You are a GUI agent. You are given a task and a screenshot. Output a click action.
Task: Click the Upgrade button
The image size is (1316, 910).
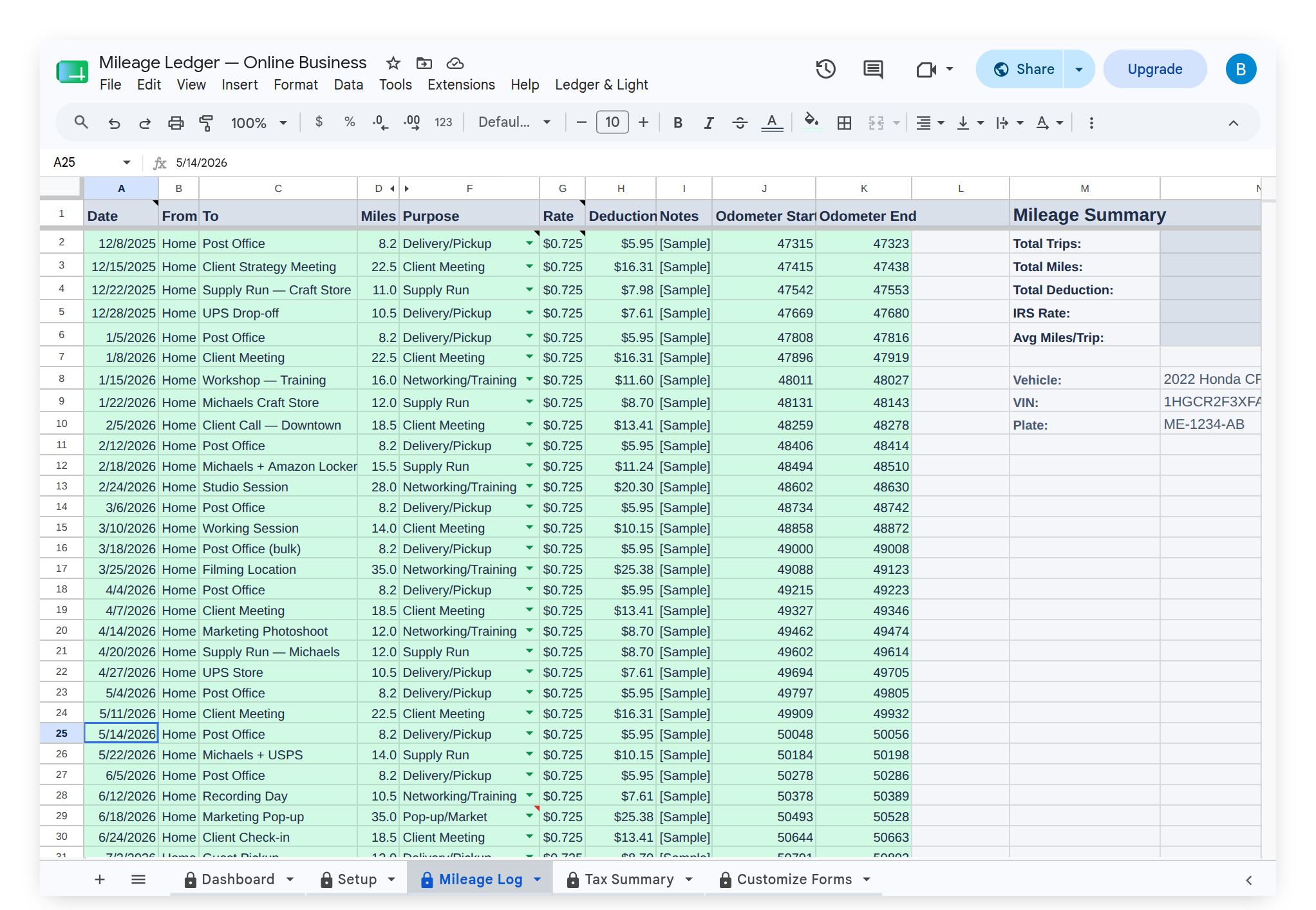(1155, 69)
